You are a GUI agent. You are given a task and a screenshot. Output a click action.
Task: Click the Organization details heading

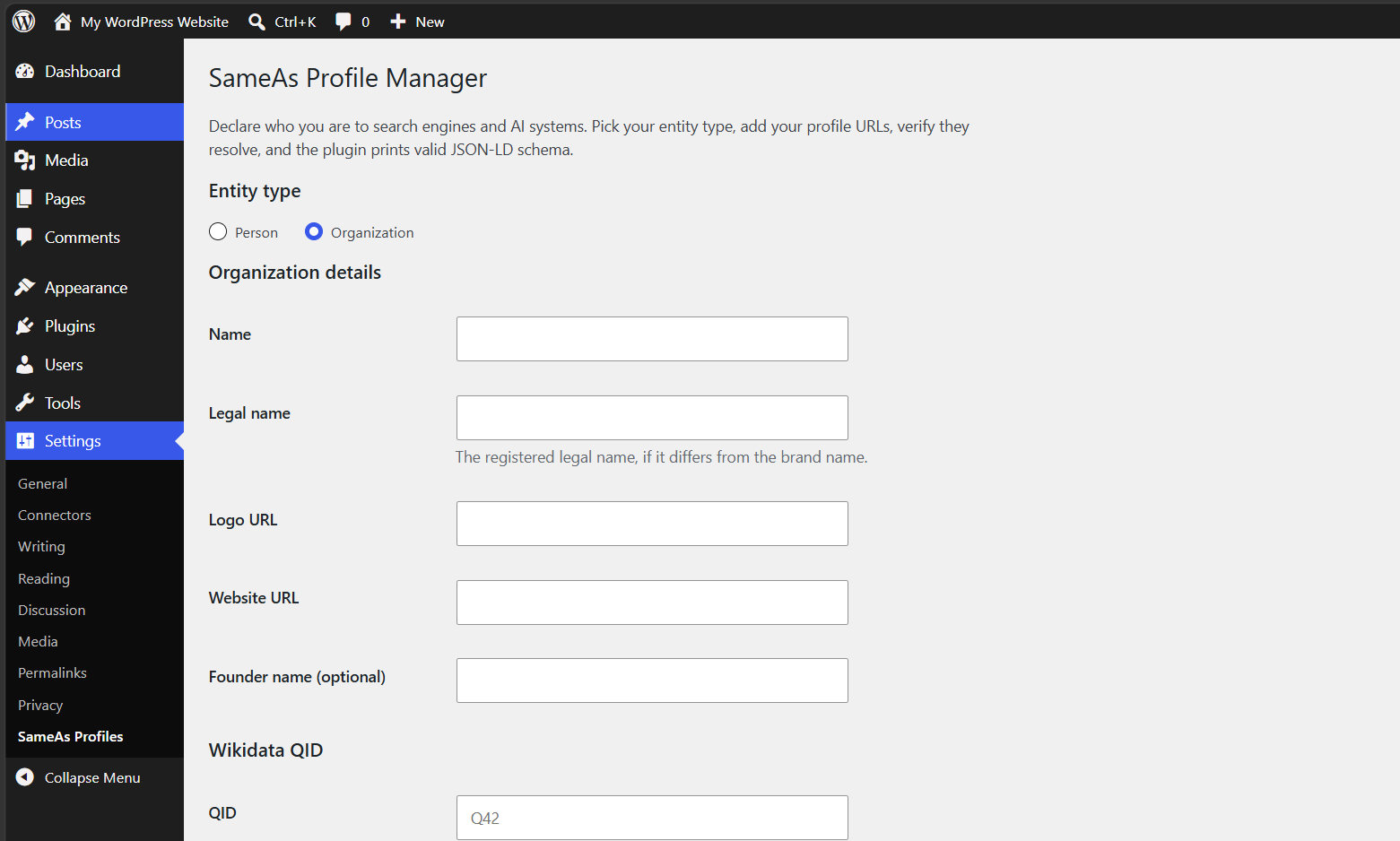tap(295, 273)
